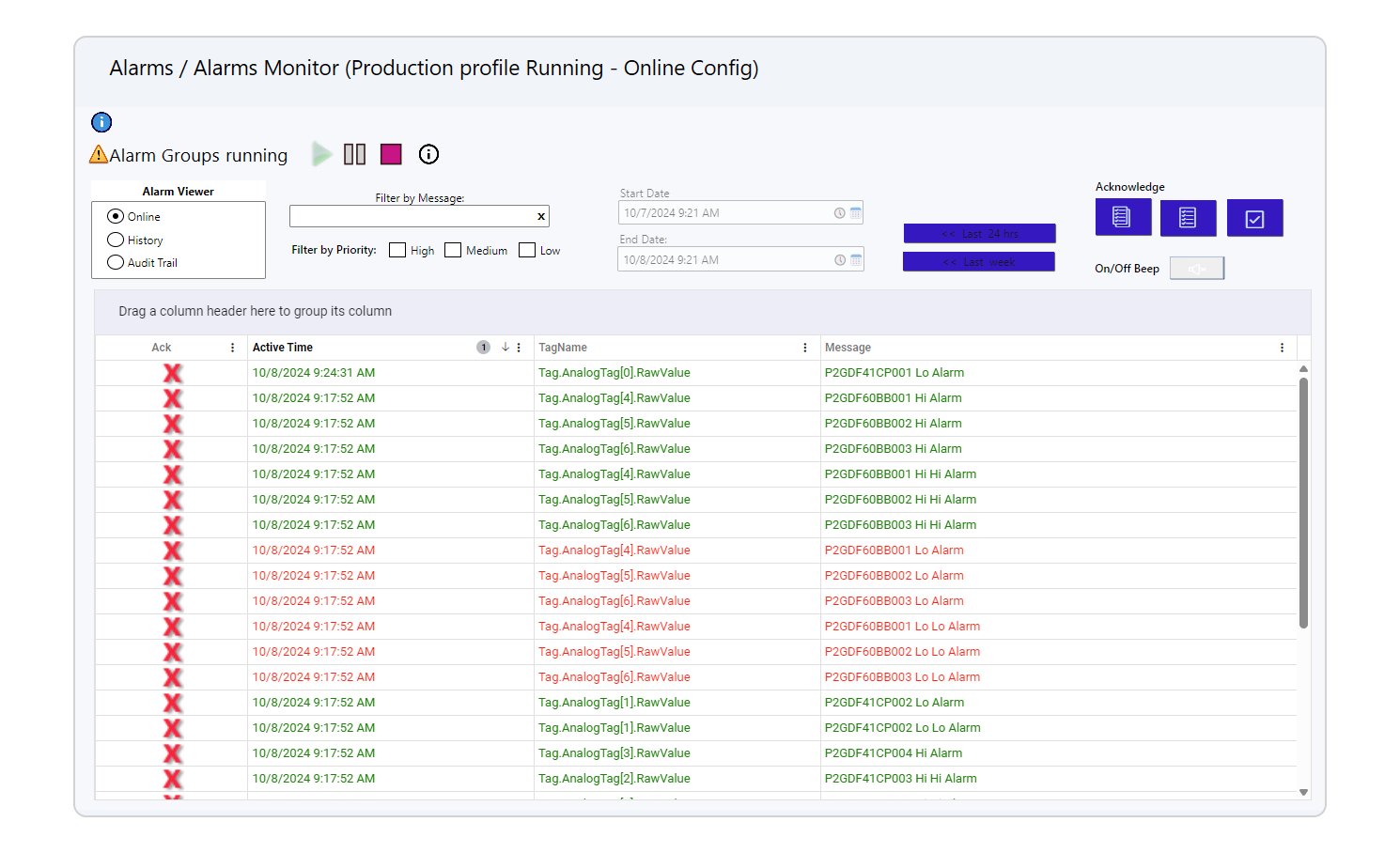
Task: Check the Medium priority filter
Action: 453,250
